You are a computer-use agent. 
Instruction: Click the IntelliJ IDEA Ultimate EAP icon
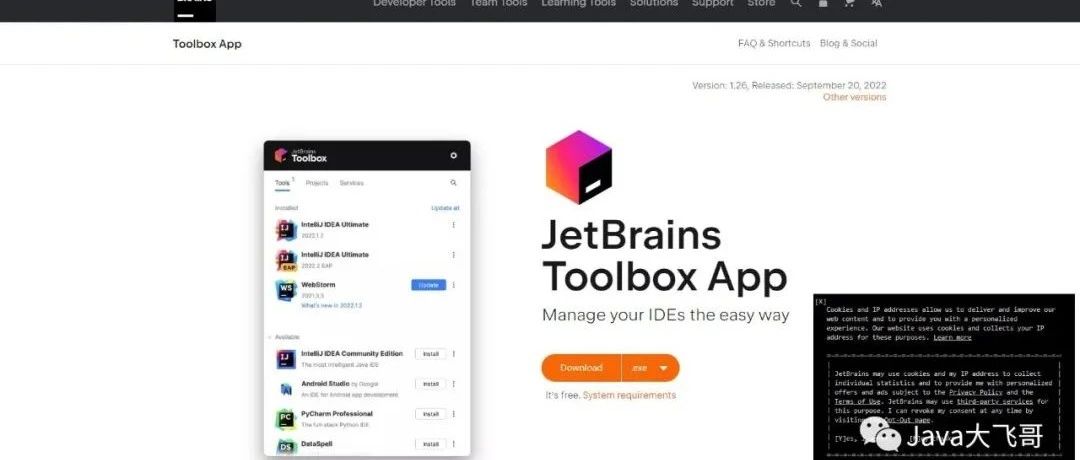tap(286, 260)
